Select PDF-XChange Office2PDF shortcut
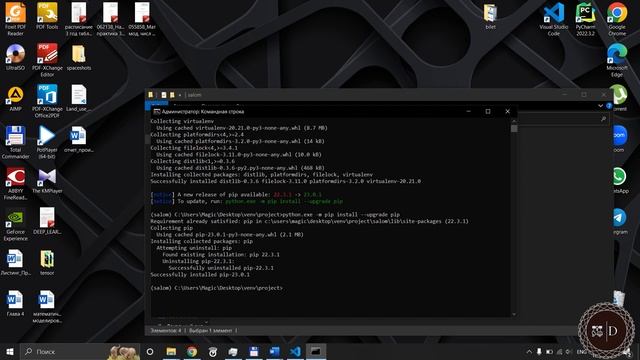640x360 pixels. (x=47, y=101)
